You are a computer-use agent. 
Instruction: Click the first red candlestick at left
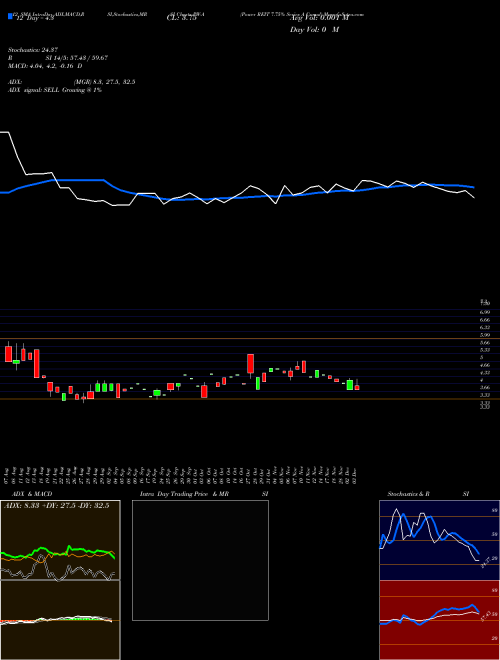(8, 353)
